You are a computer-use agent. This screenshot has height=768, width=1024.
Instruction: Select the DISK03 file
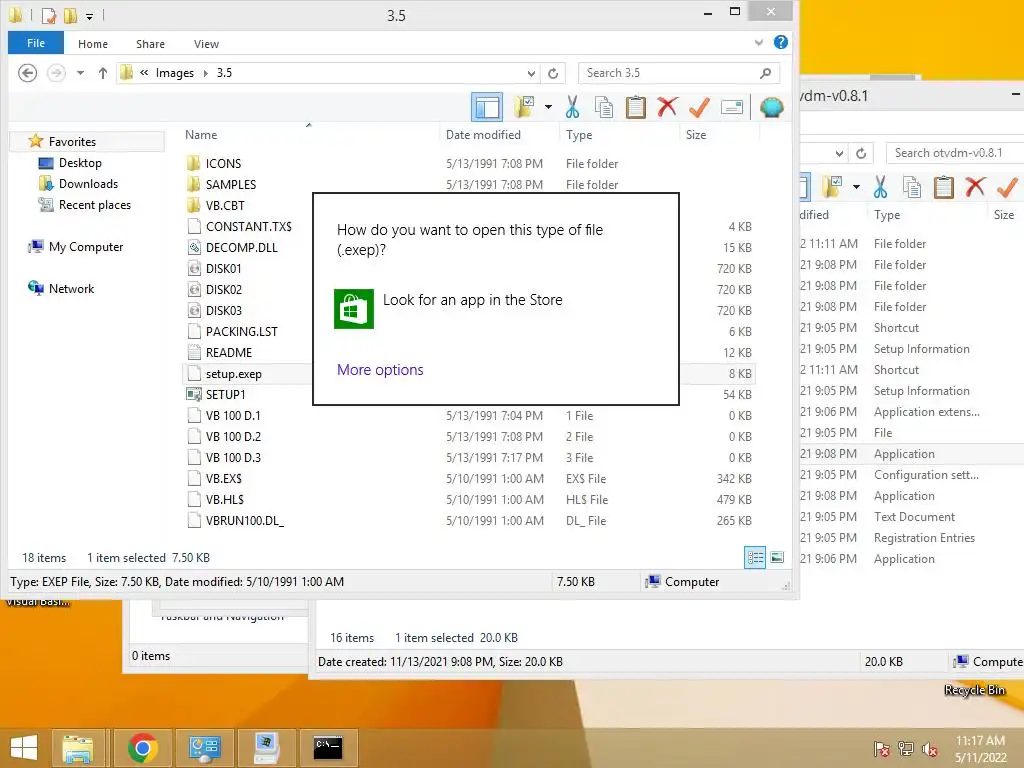223,310
